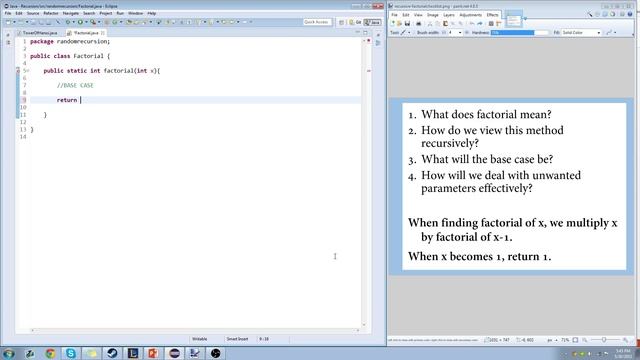
Task: Click the Quick Access search field in Eclipse
Action: (x=317, y=22)
